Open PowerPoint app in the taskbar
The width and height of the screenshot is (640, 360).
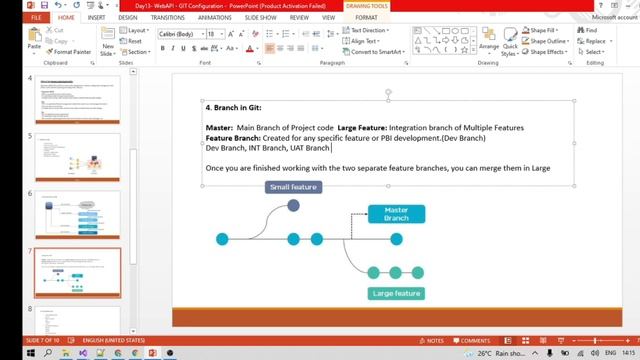(x=152, y=353)
